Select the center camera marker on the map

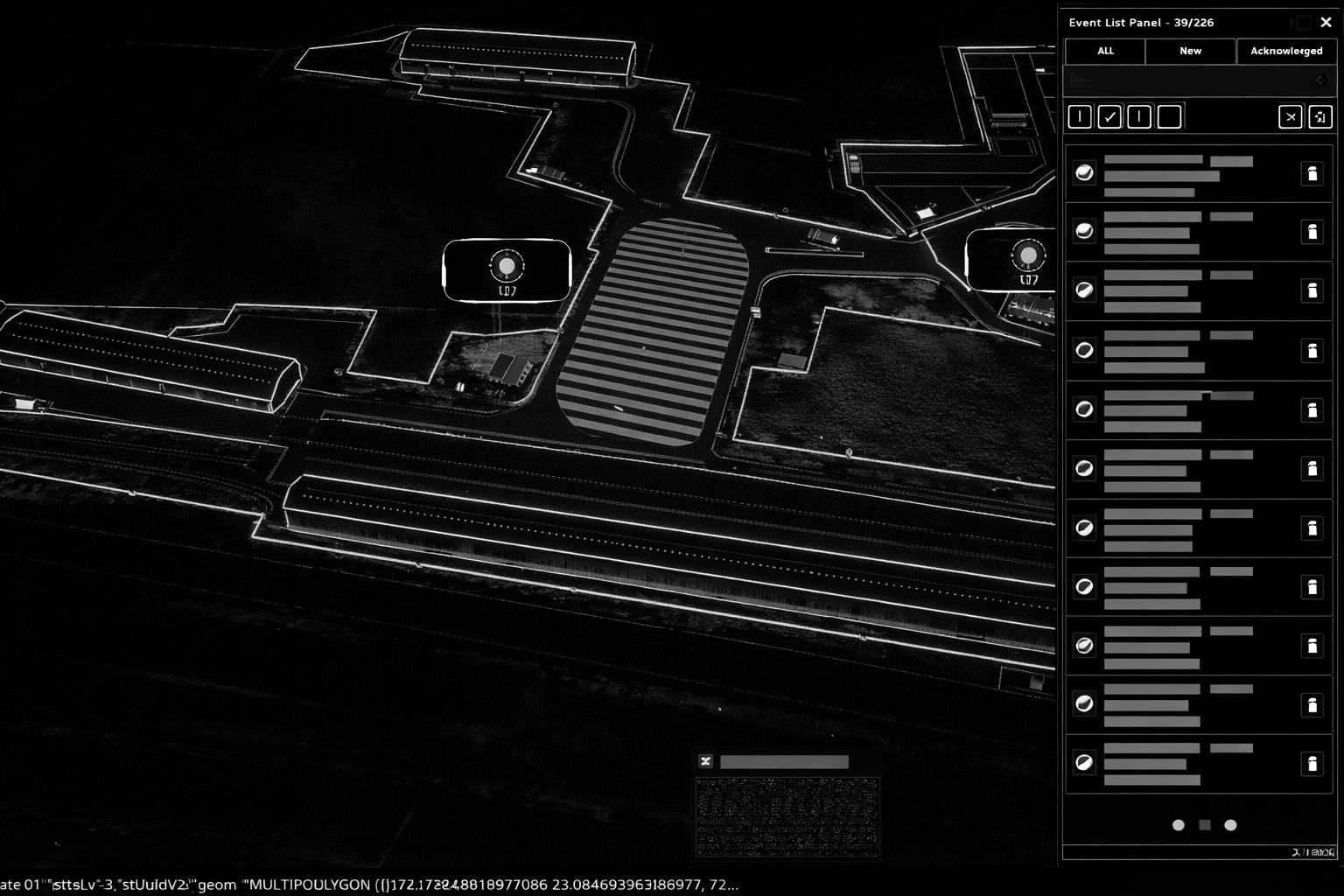coord(507,266)
